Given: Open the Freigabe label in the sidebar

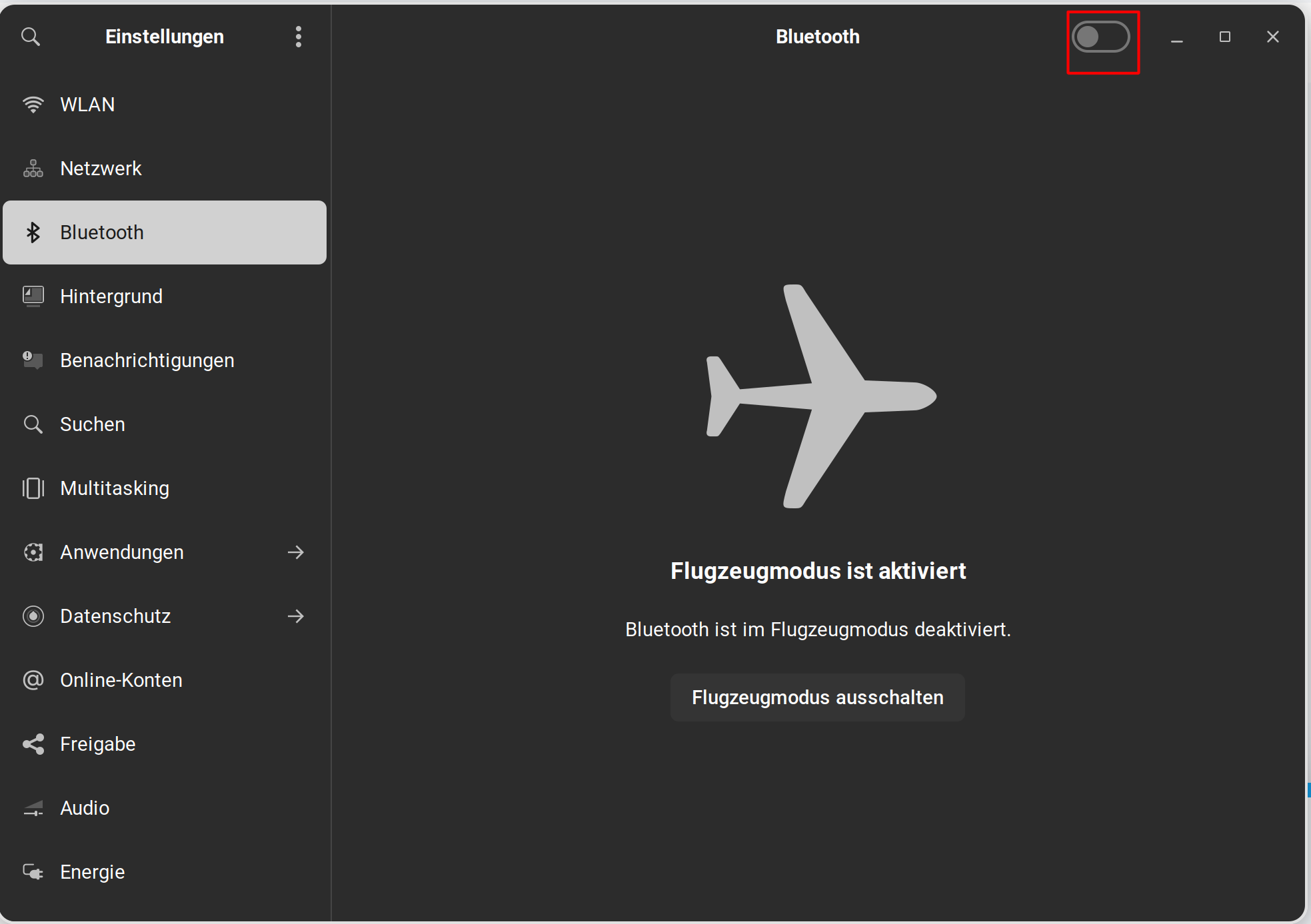Looking at the screenshot, I should (98, 744).
